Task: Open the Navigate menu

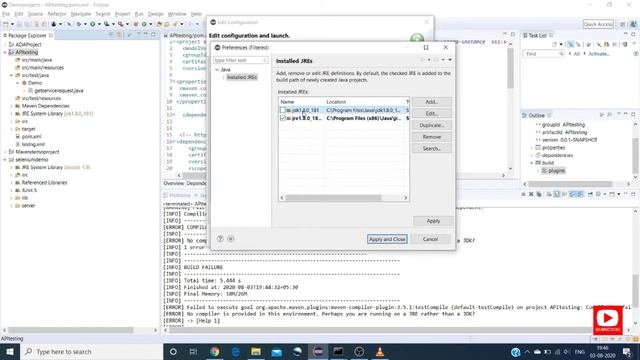Action: (x=81, y=14)
